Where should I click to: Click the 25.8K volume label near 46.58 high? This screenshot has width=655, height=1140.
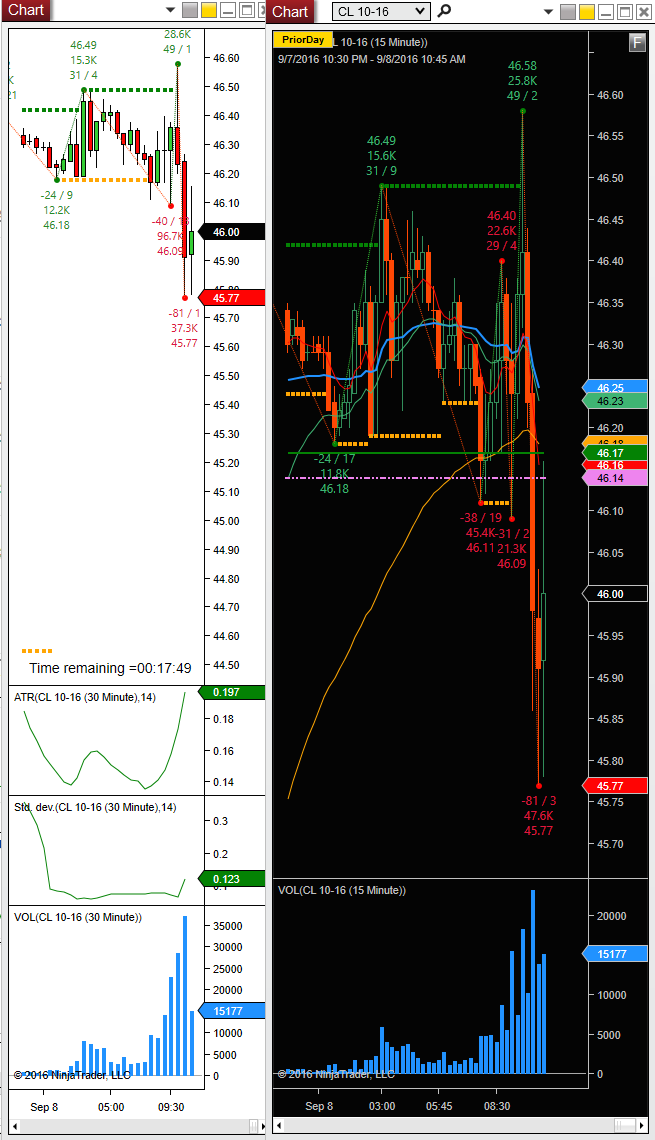523,81
